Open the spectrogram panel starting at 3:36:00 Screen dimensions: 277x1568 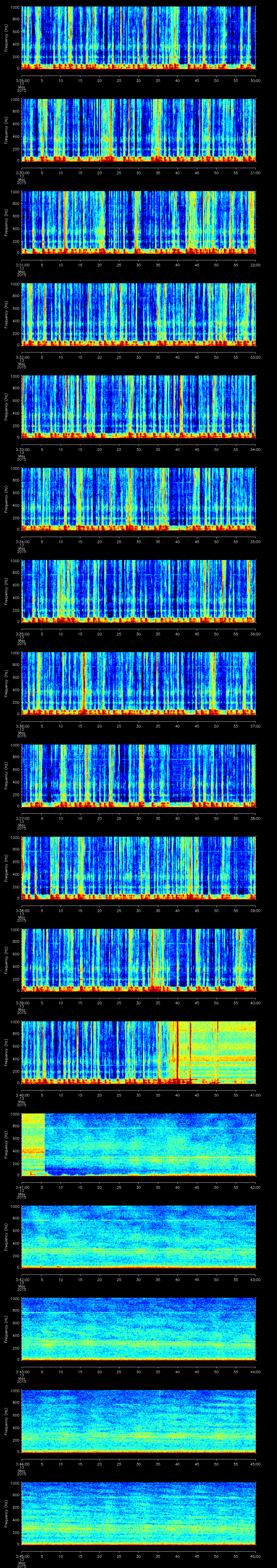pos(139,682)
